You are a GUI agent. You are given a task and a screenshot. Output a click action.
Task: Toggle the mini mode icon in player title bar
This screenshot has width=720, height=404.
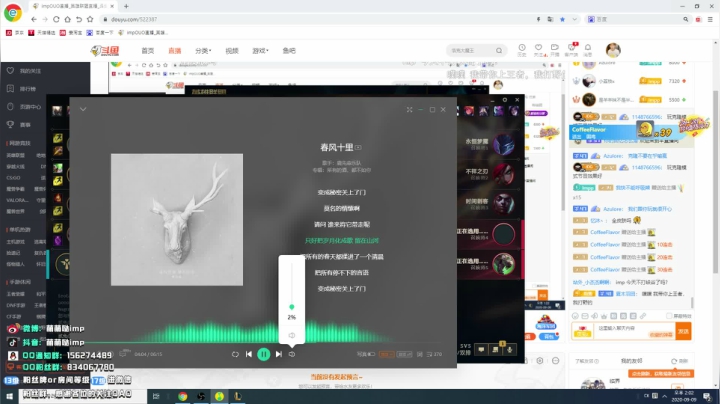click(409, 109)
